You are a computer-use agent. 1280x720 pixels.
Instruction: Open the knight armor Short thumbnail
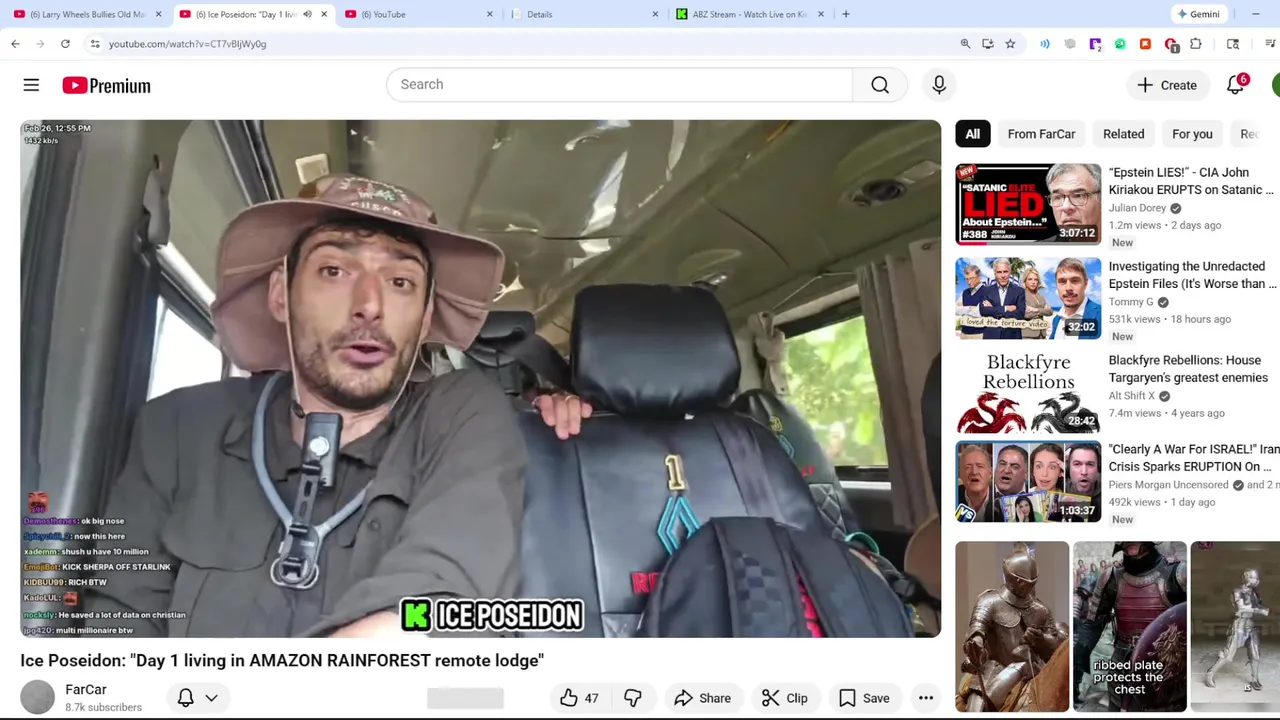[1012, 627]
